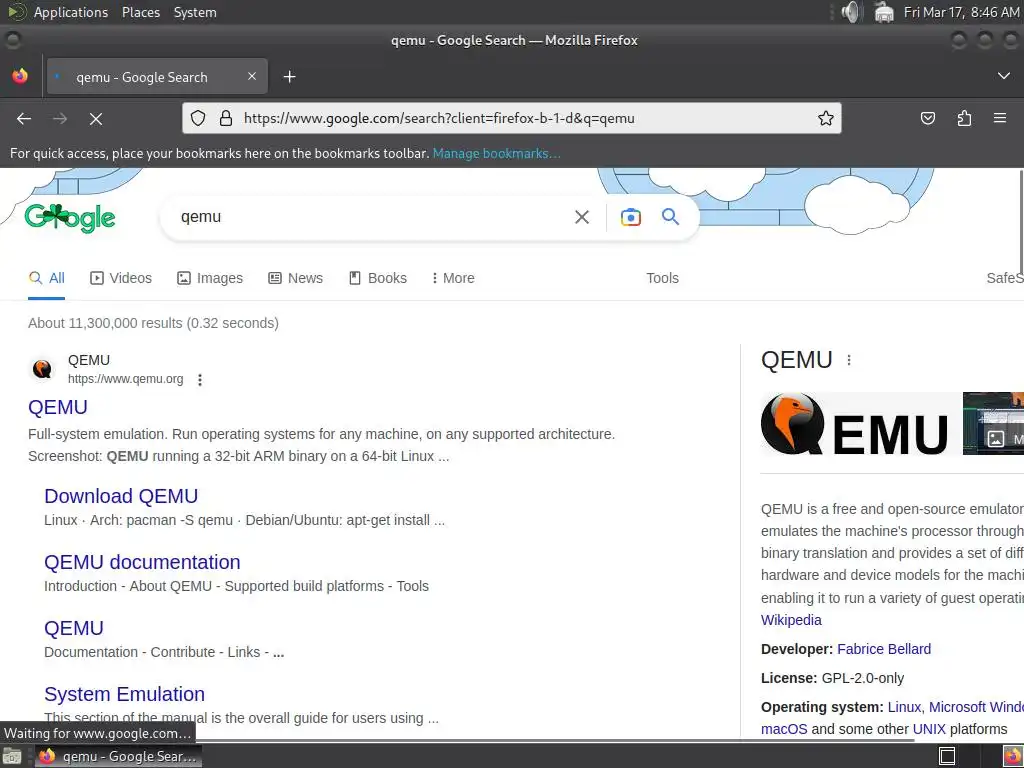Click the network status panel icon
The height and width of the screenshot is (768, 1024).
click(884, 12)
